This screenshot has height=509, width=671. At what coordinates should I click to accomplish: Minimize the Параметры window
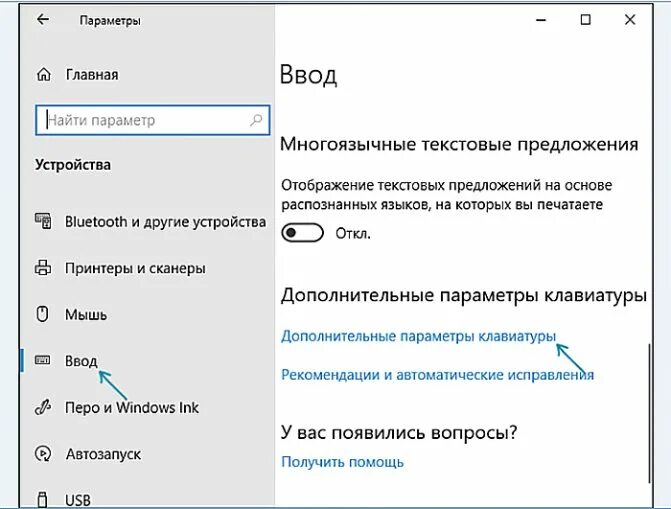click(x=541, y=20)
